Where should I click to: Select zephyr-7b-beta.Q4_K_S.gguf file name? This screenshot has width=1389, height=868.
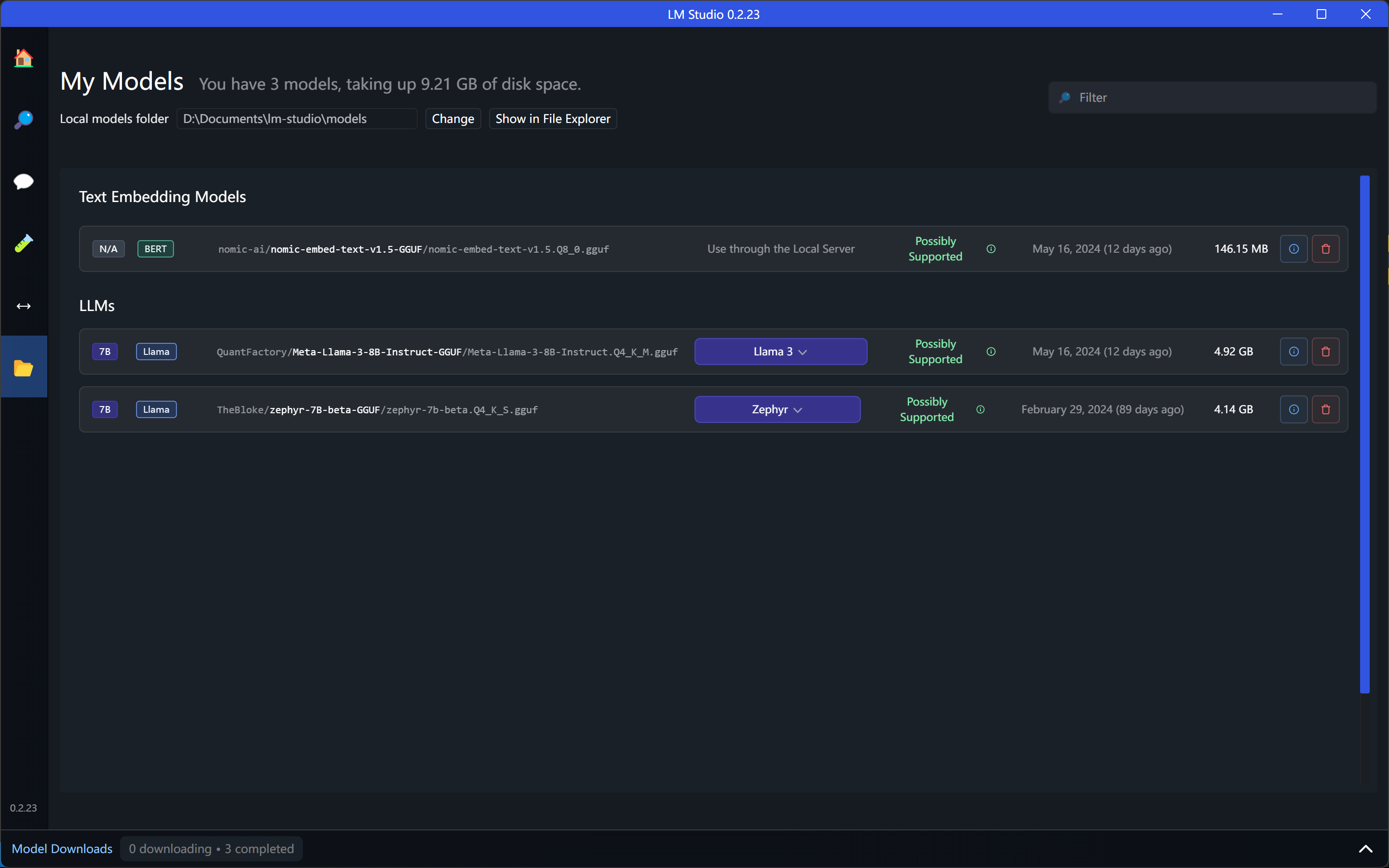(x=462, y=410)
